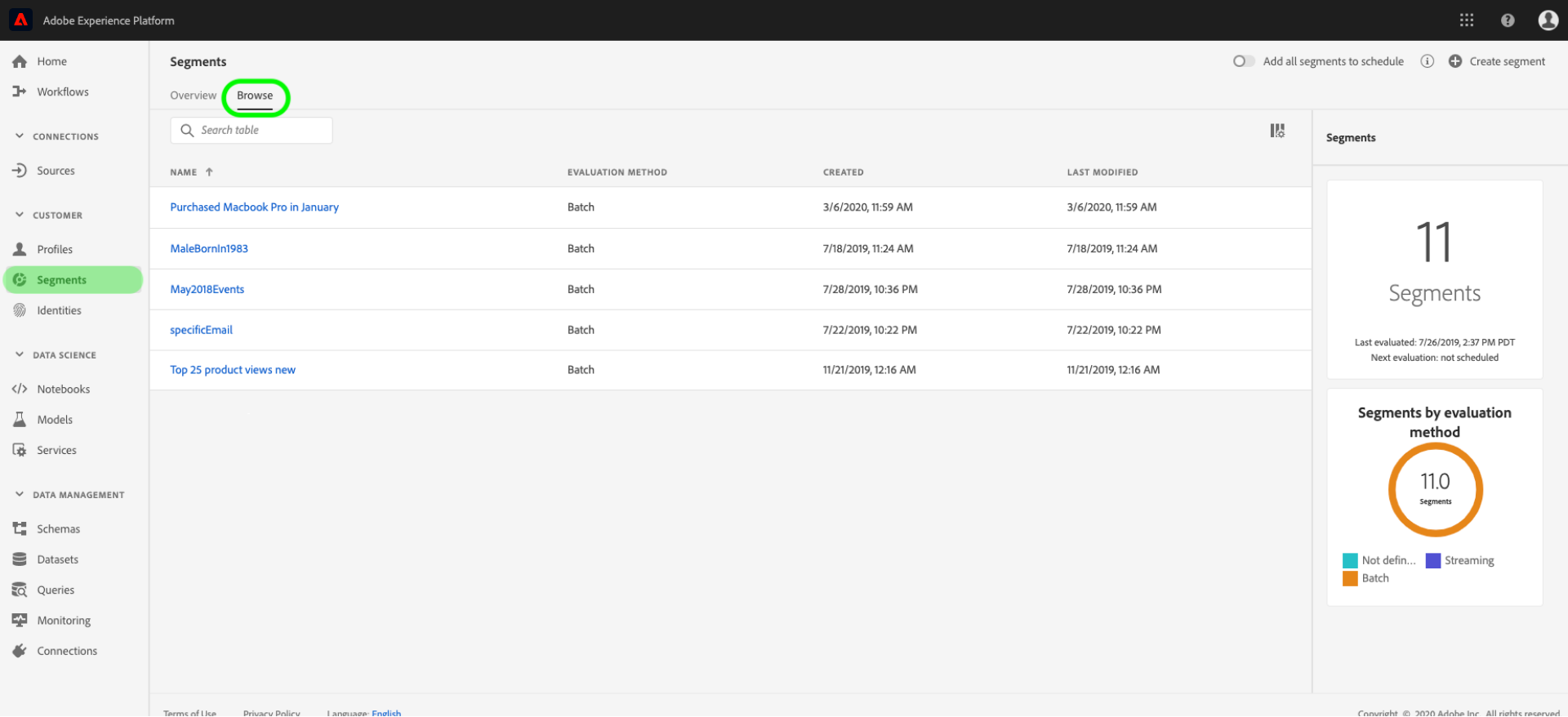
Task: Click the English language link
Action: tap(386, 712)
